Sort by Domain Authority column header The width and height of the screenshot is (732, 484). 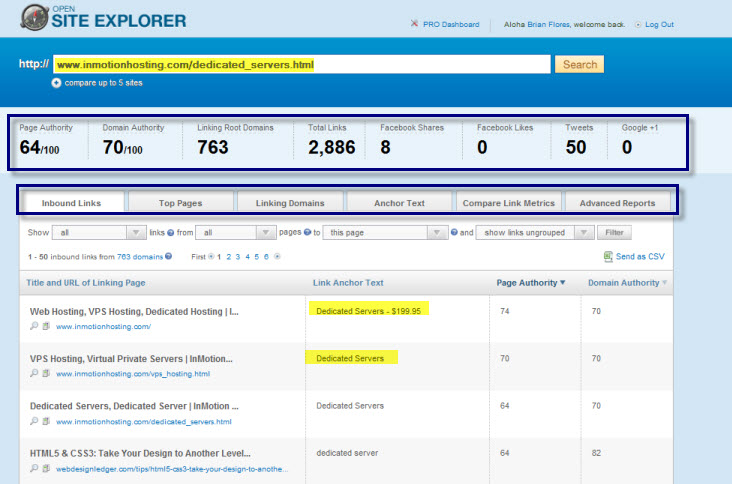pyautogui.click(x=627, y=283)
